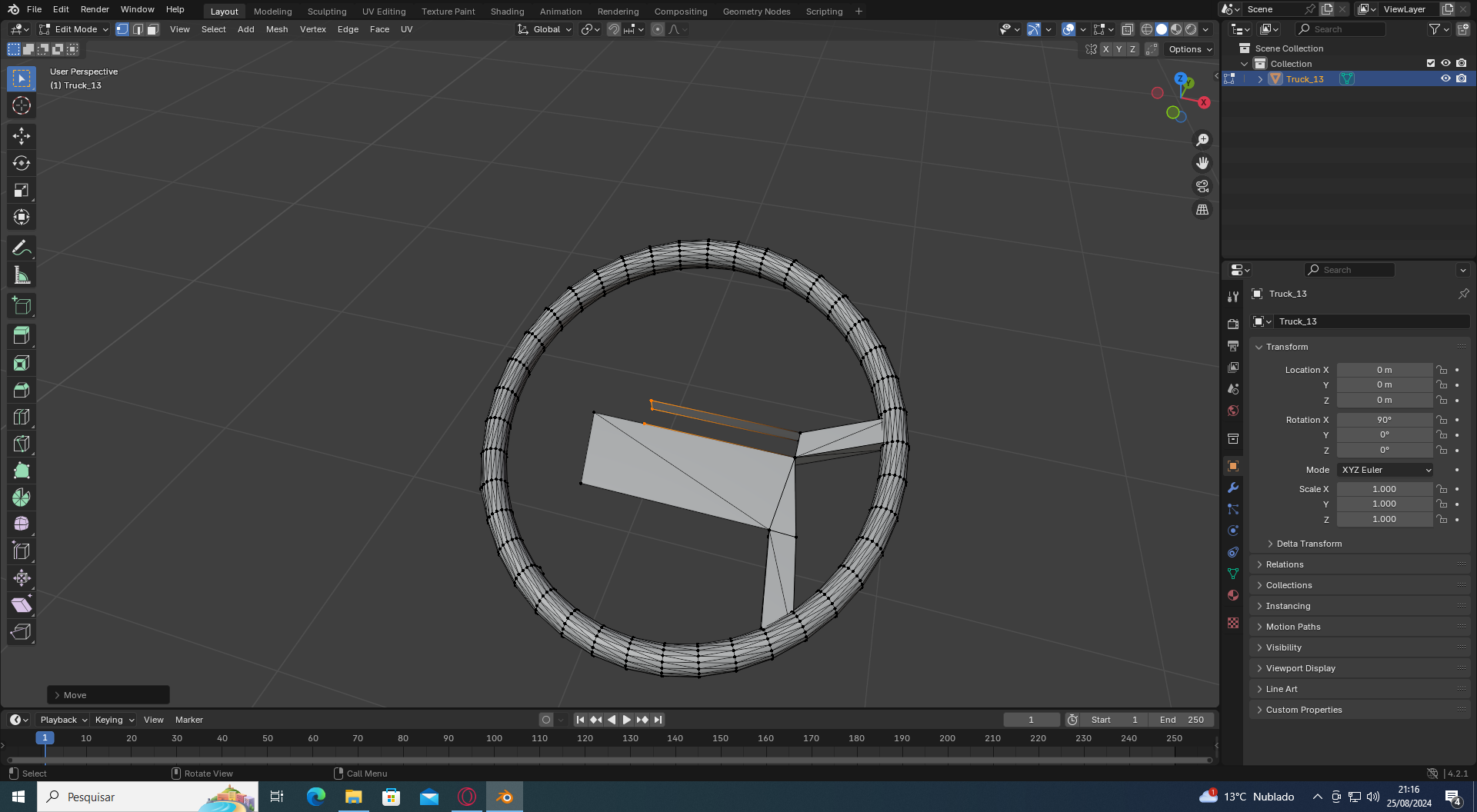
Task: Select the Annotate tool
Action: coord(22,248)
